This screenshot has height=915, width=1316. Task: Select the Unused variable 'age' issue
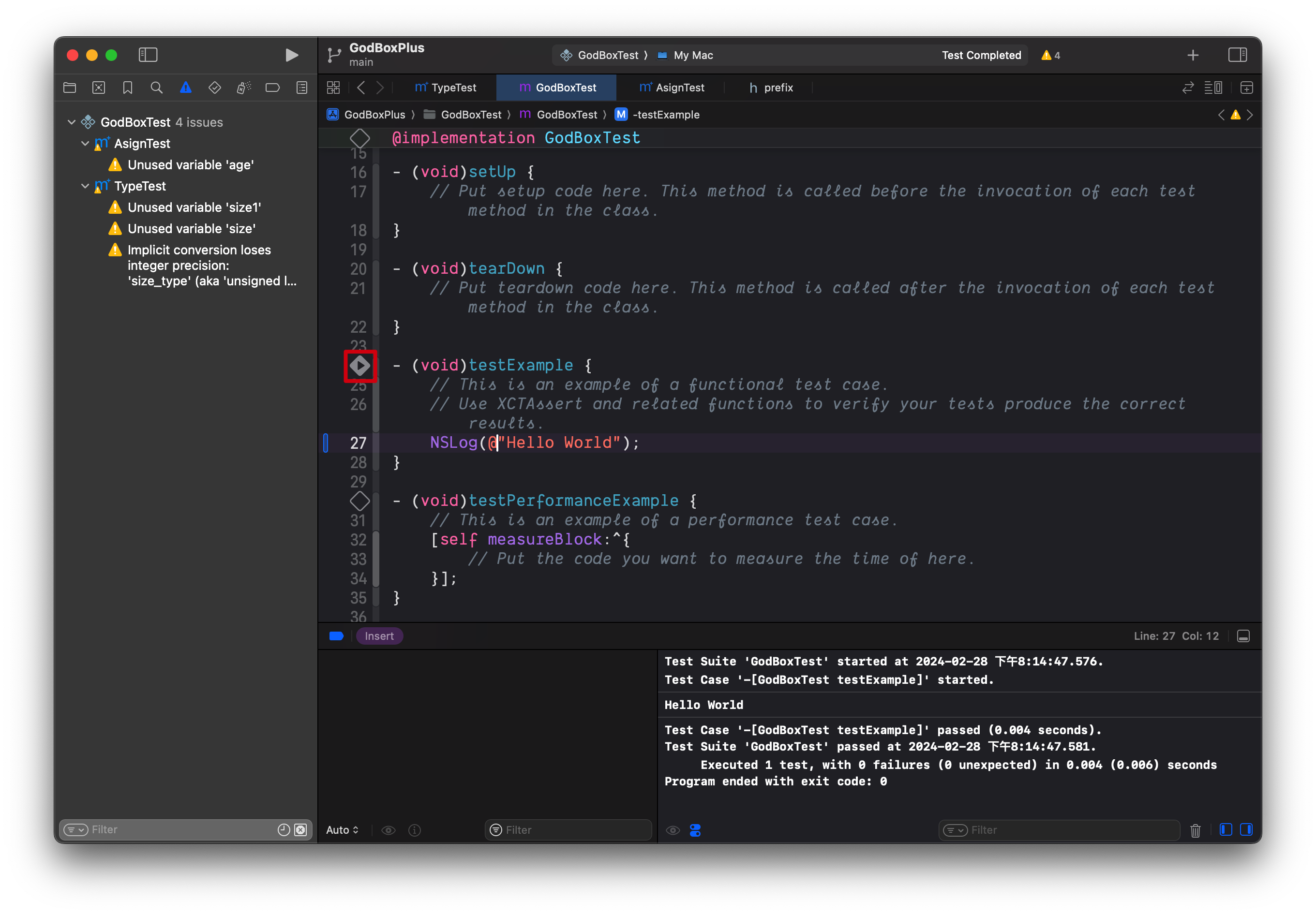point(190,165)
